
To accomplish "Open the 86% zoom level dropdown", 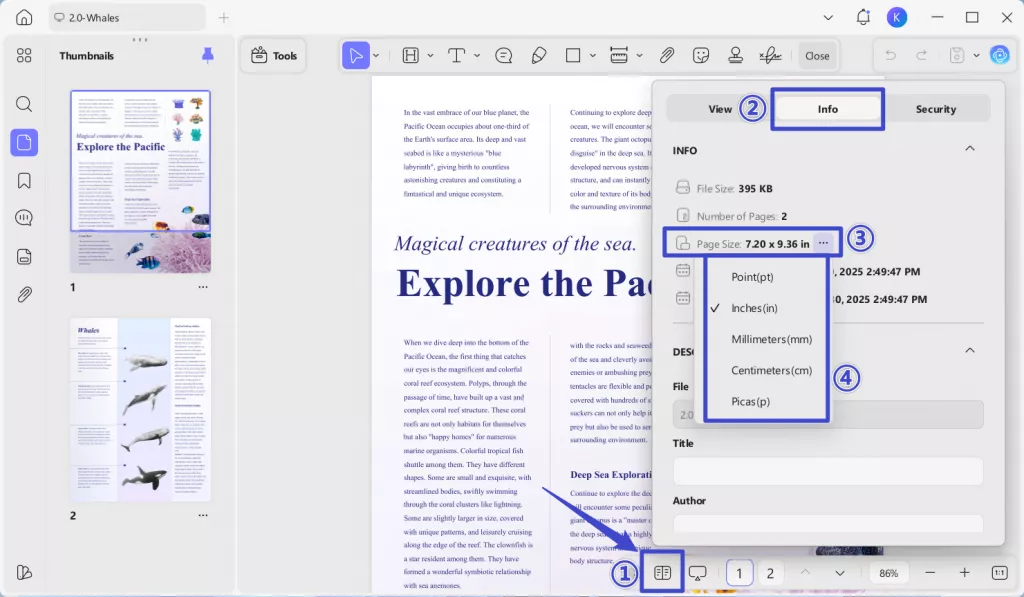I will pyautogui.click(x=888, y=573).
